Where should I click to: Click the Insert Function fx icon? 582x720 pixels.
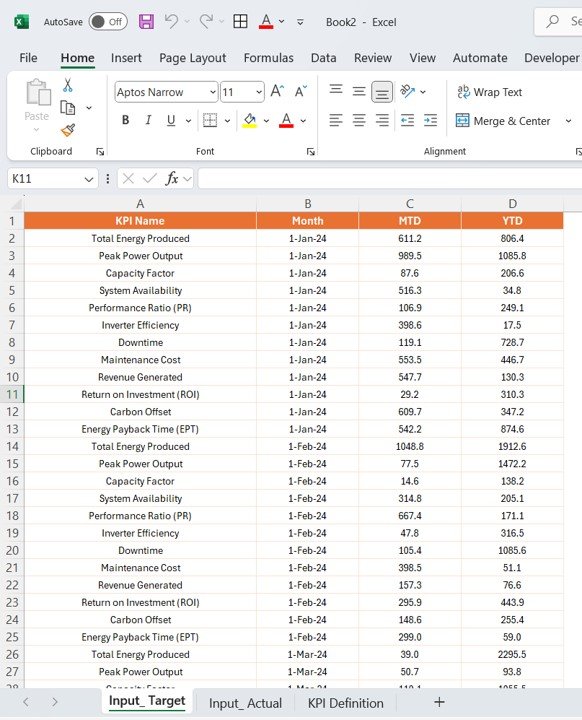click(x=172, y=178)
